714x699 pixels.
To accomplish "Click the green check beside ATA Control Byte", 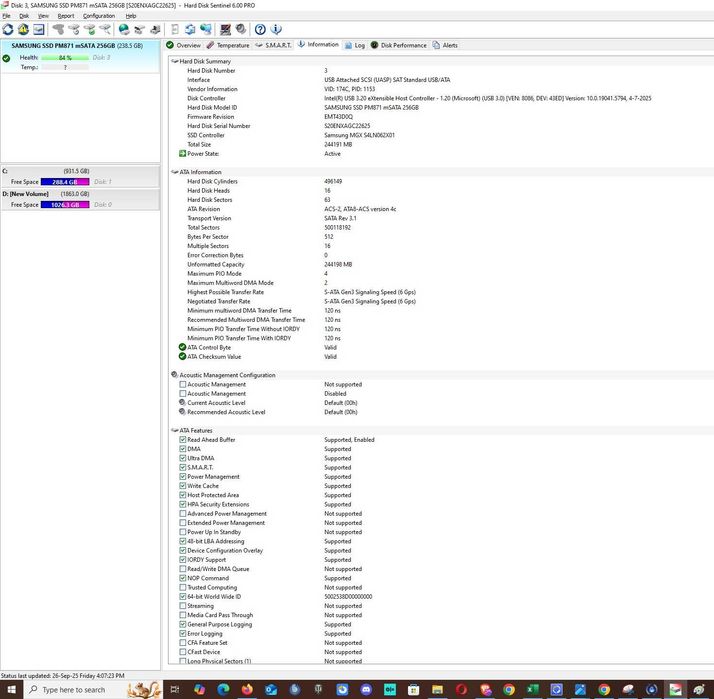I will tap(183, 347).
